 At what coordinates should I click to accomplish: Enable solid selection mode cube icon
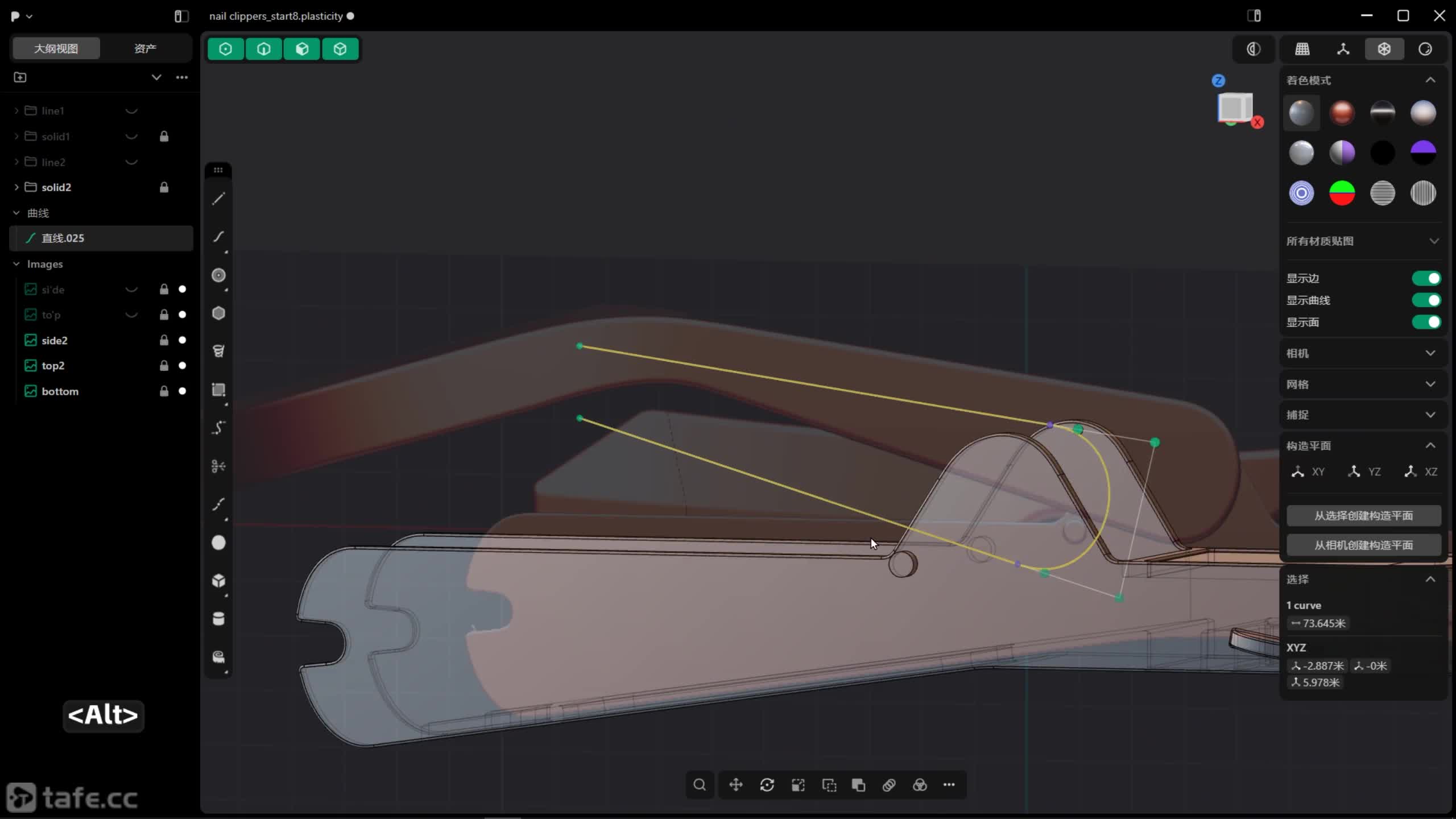coord(340,49)
